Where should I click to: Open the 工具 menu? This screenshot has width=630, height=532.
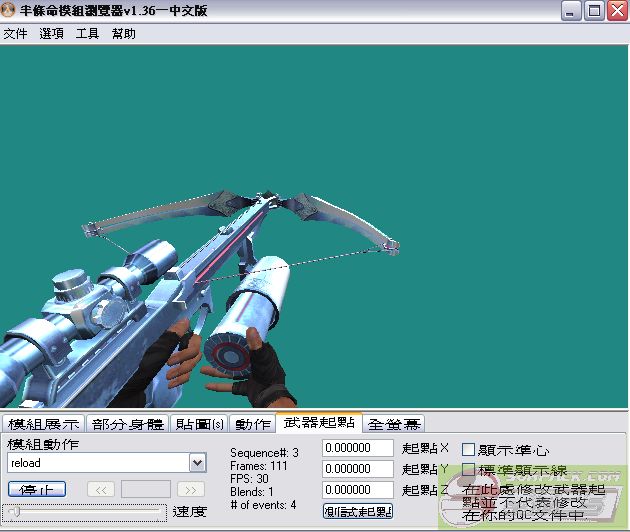[88, 33]
